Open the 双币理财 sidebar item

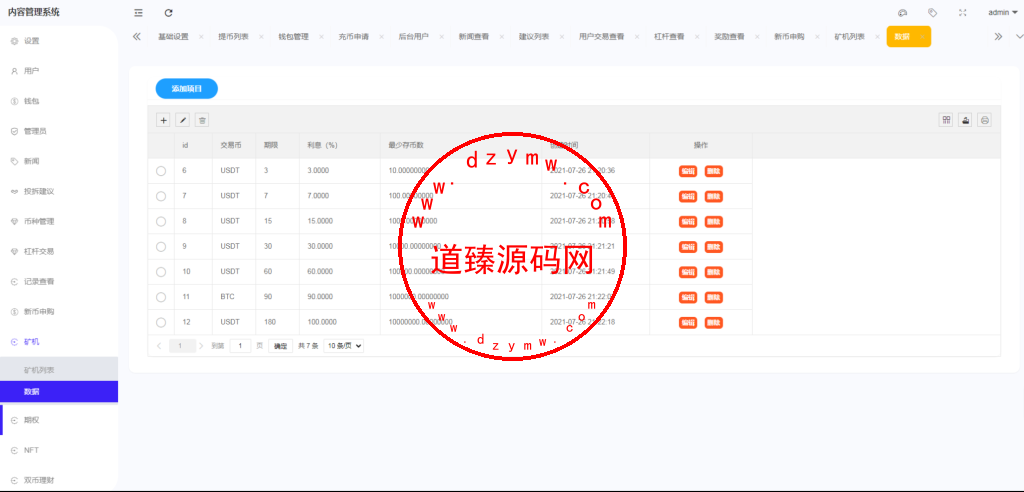(x=59, y=480)
